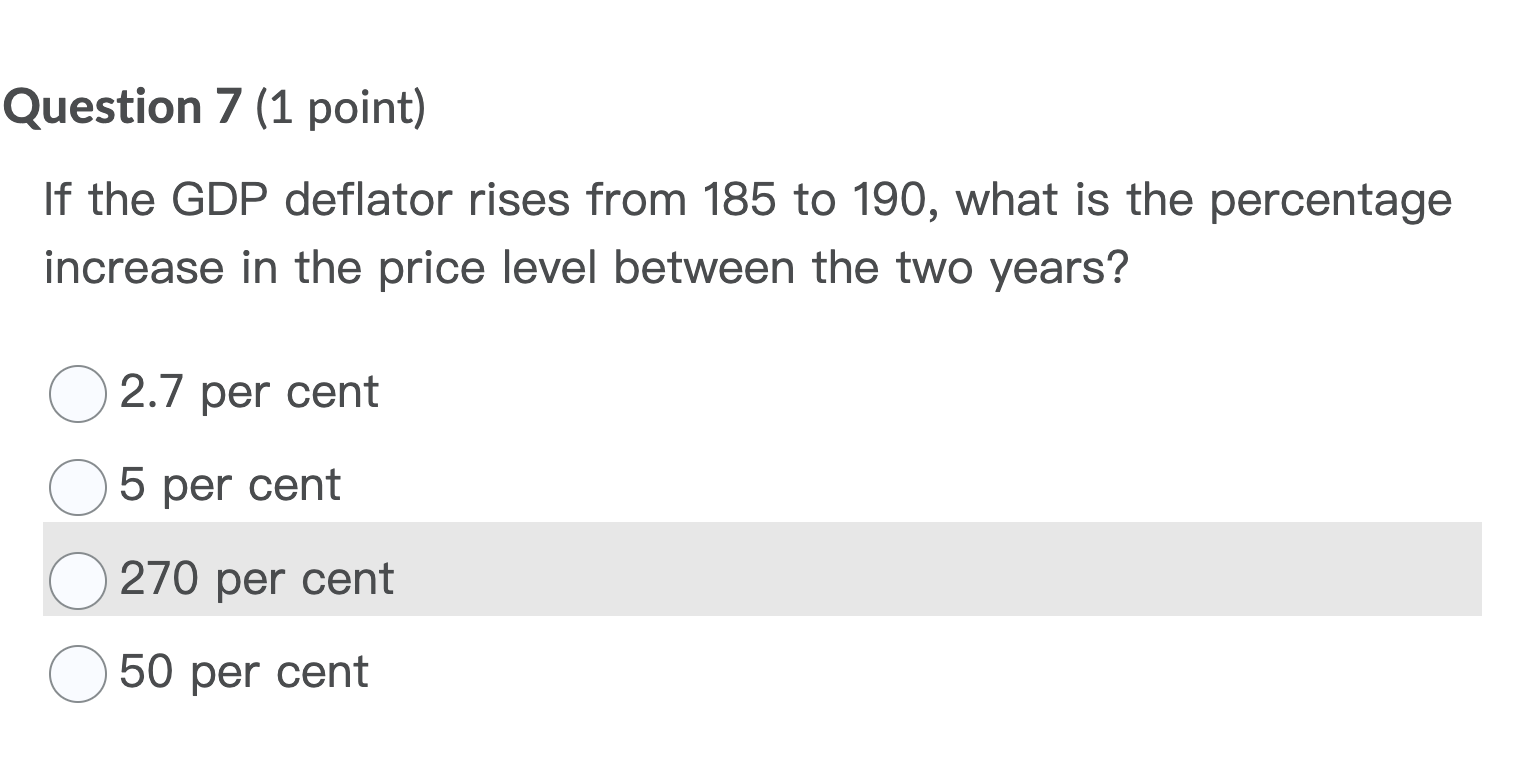This screenshot has height=772, width=1536.
Task: Click the Question 7 heading
Action: click(x=120, y=106)
